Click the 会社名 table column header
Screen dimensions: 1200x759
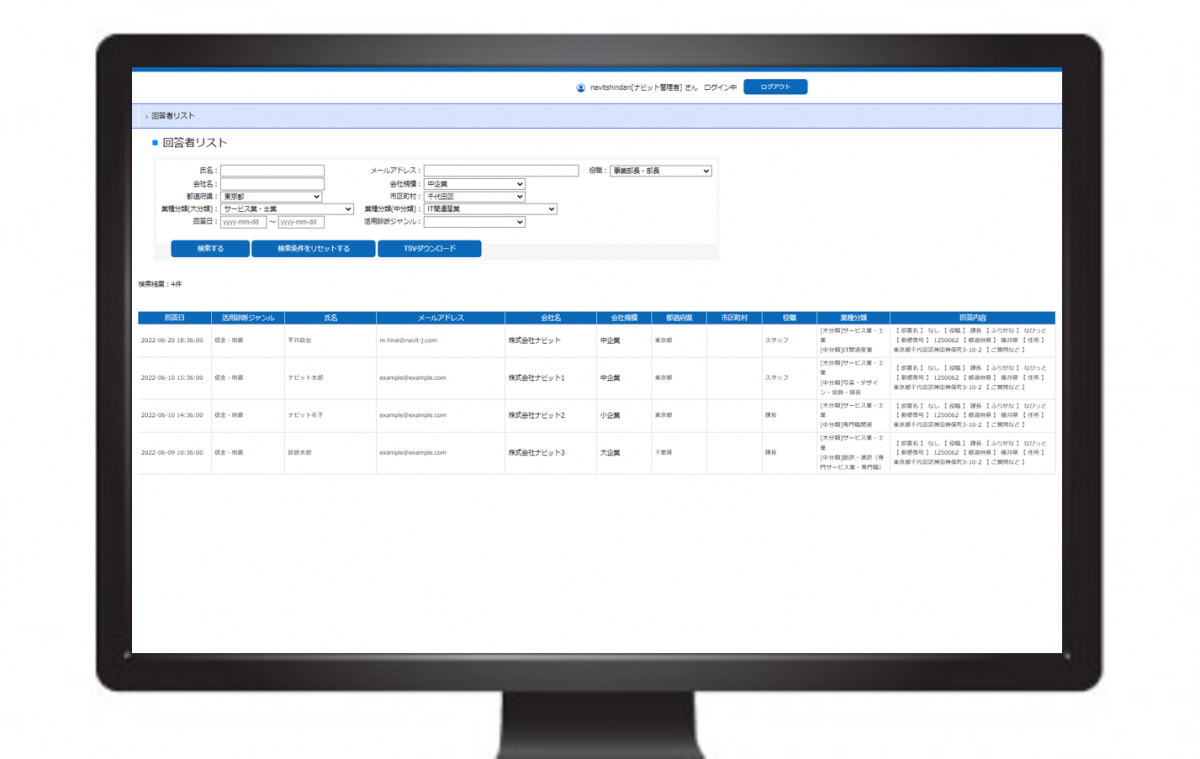pyautogui.click(x=550, y=317)
